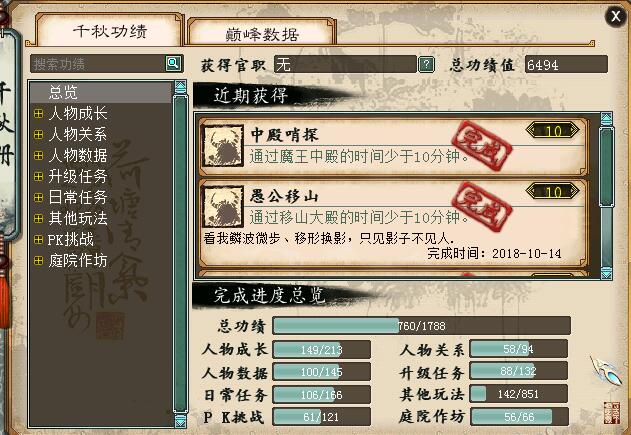The width and height of the screenshot is (631, 435).
Task: Click the recent achievements scrollbar thumb
Action: coord(606,167)
